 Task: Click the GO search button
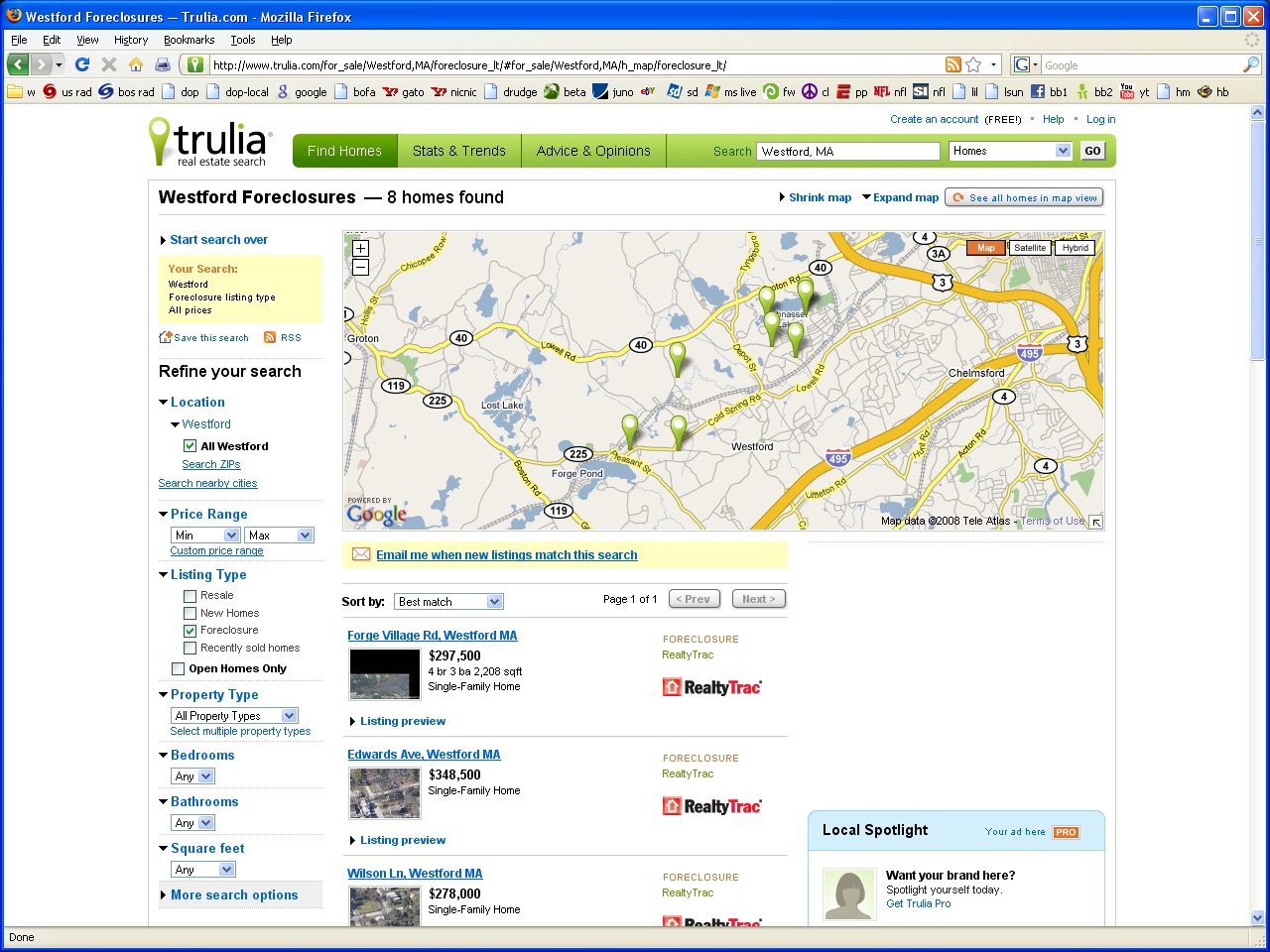pos(1092,151)
